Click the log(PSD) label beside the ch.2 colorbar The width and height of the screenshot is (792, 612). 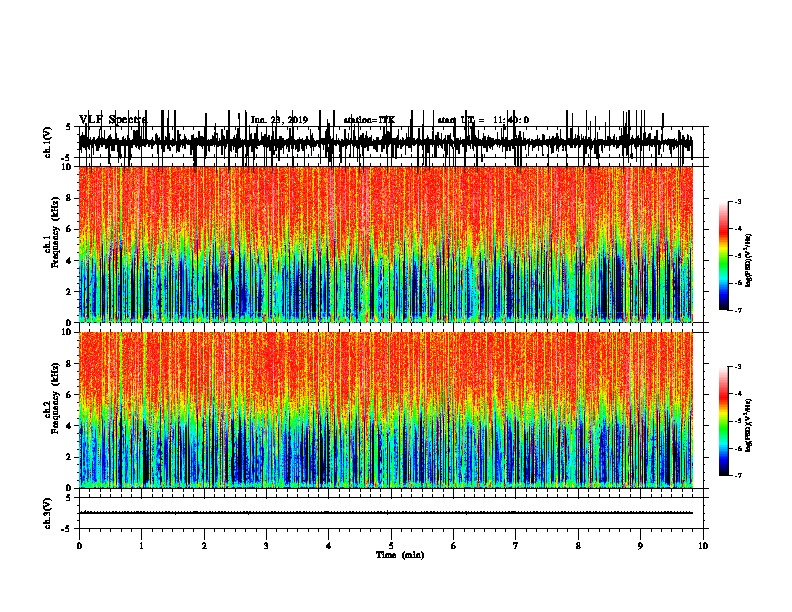click(748, 425)
